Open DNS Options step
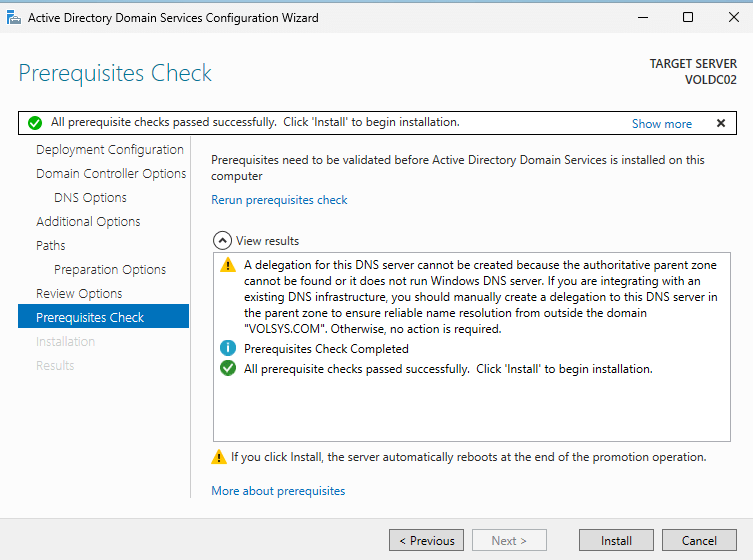This screenshot has width=753, height=560. [x=90, y=198]
